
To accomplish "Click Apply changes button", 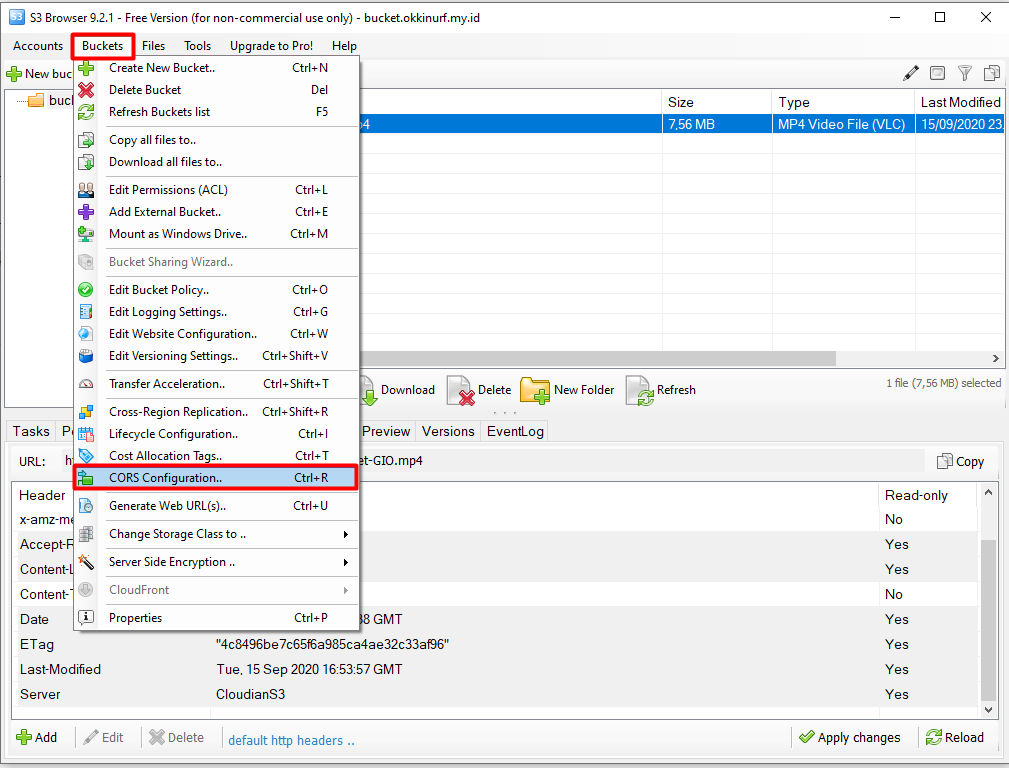I will point(849,738).
